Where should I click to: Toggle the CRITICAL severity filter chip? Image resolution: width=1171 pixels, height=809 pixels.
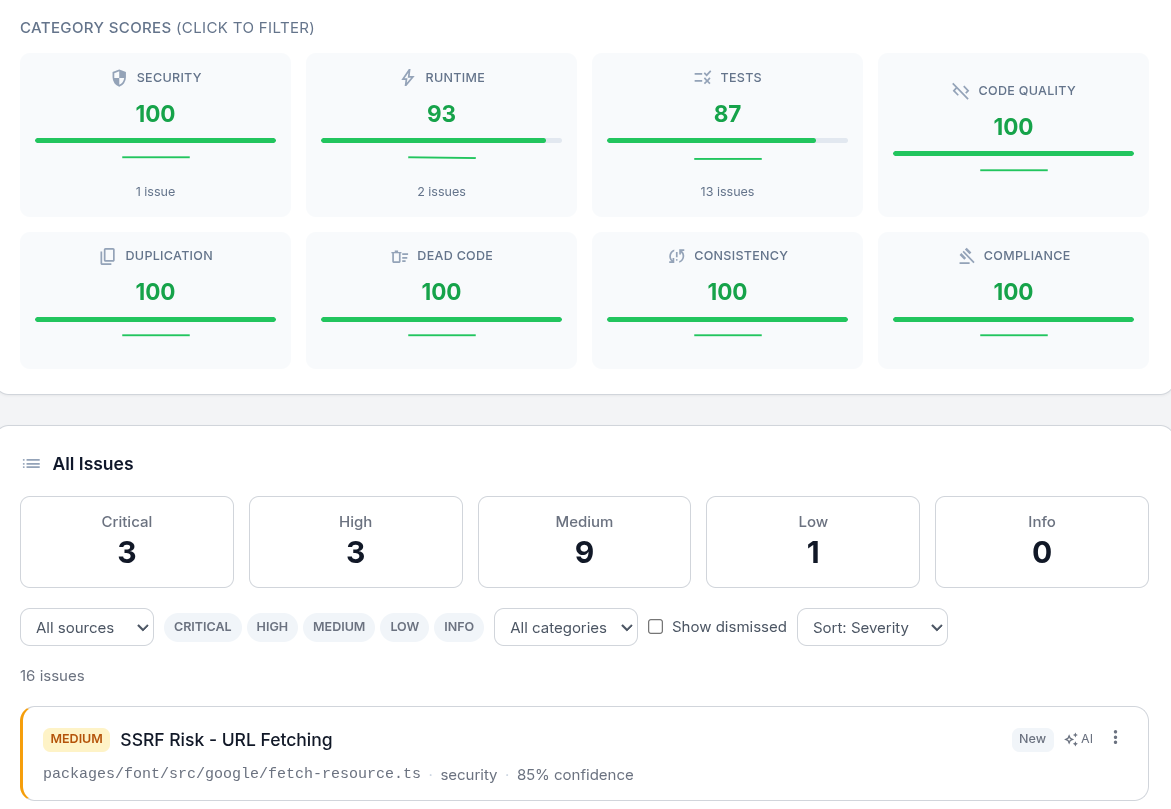(202, 627)
